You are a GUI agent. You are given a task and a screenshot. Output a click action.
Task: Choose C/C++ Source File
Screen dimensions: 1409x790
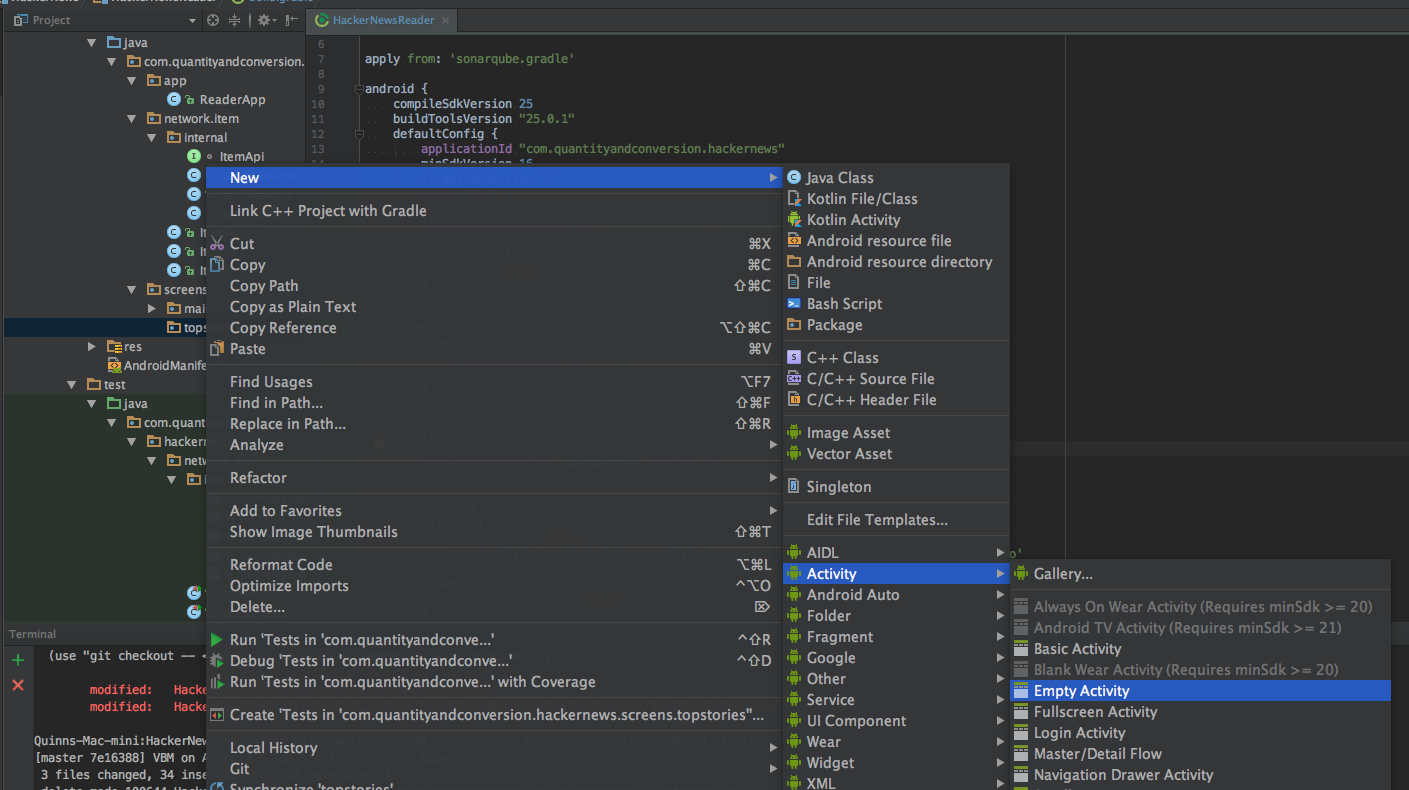(895, 379)
